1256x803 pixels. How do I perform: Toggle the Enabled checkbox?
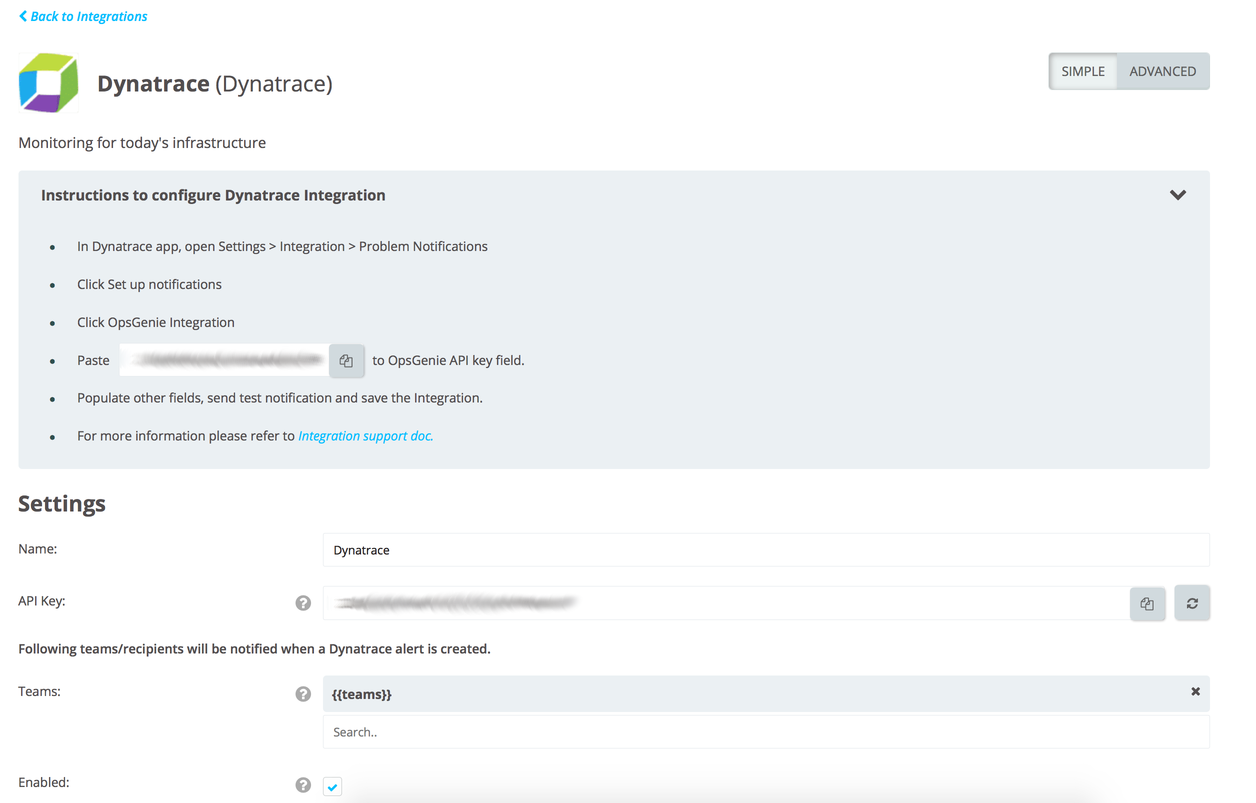click(x=333, y=786)
